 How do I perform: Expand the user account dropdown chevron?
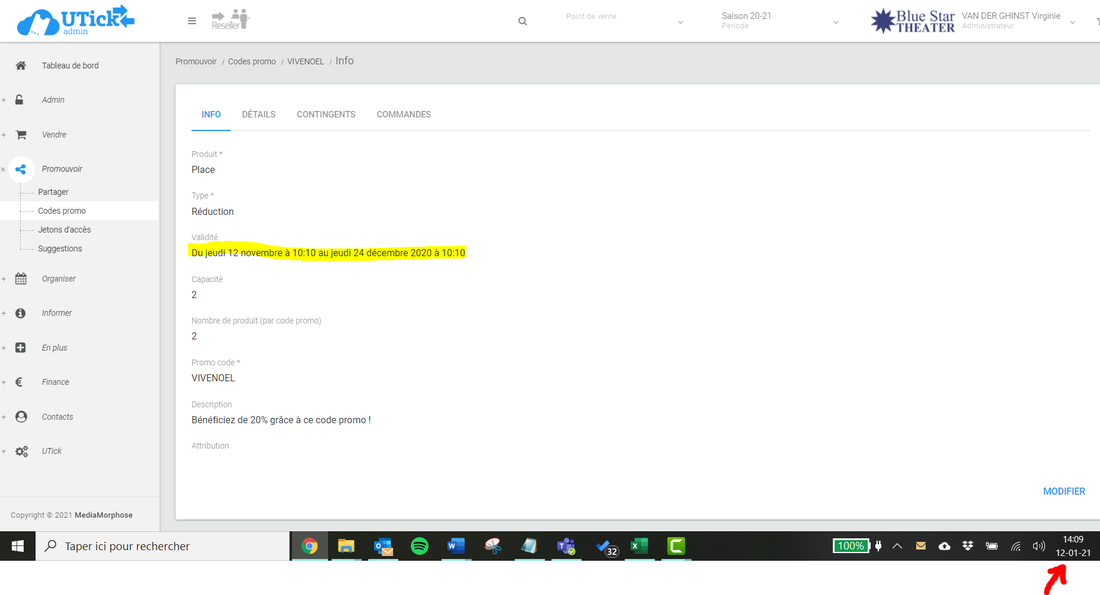click(x=1072, y=22)
